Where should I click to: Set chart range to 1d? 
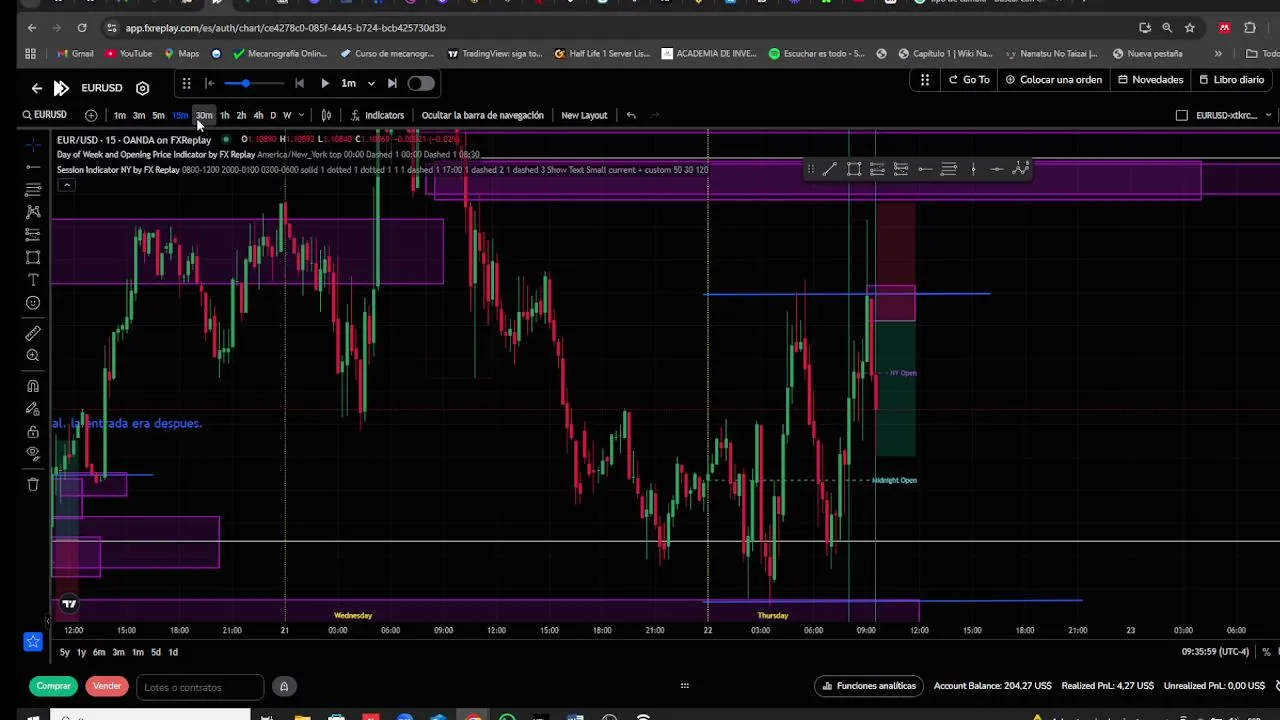(173, 652)
